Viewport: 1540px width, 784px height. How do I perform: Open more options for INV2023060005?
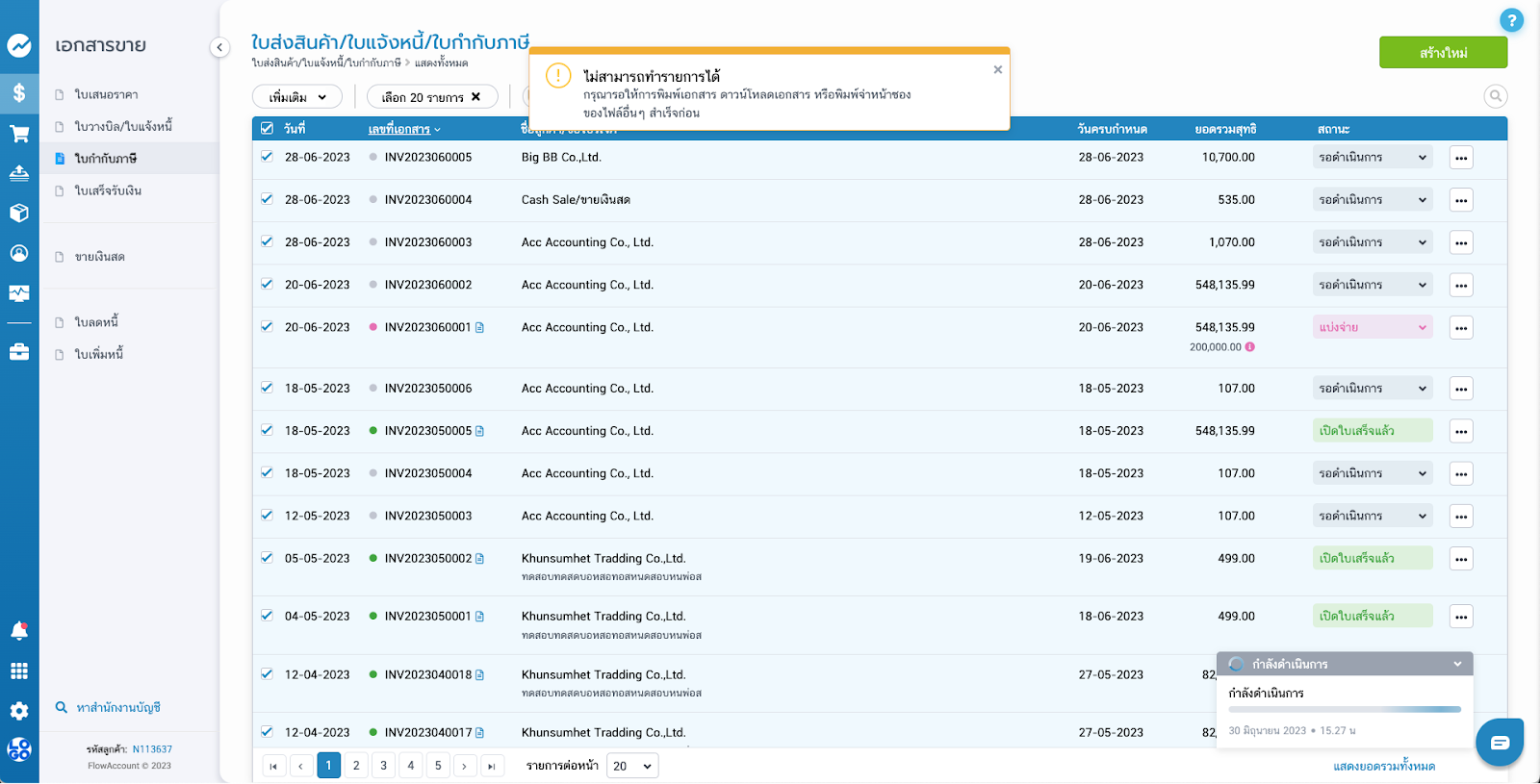pos(1461,158)
